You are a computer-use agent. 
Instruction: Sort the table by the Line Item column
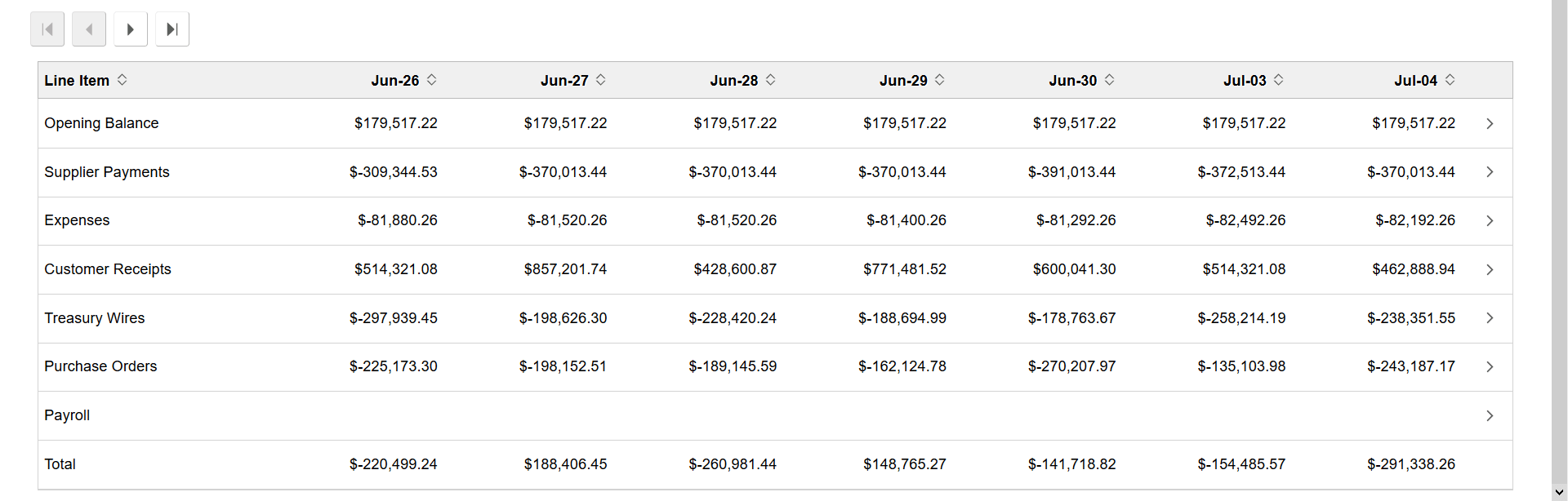(122, 80)
